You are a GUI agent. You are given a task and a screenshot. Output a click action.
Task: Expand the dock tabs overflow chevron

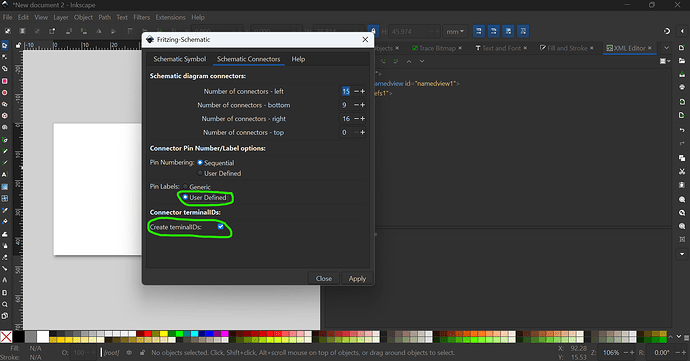click(666, 48)
